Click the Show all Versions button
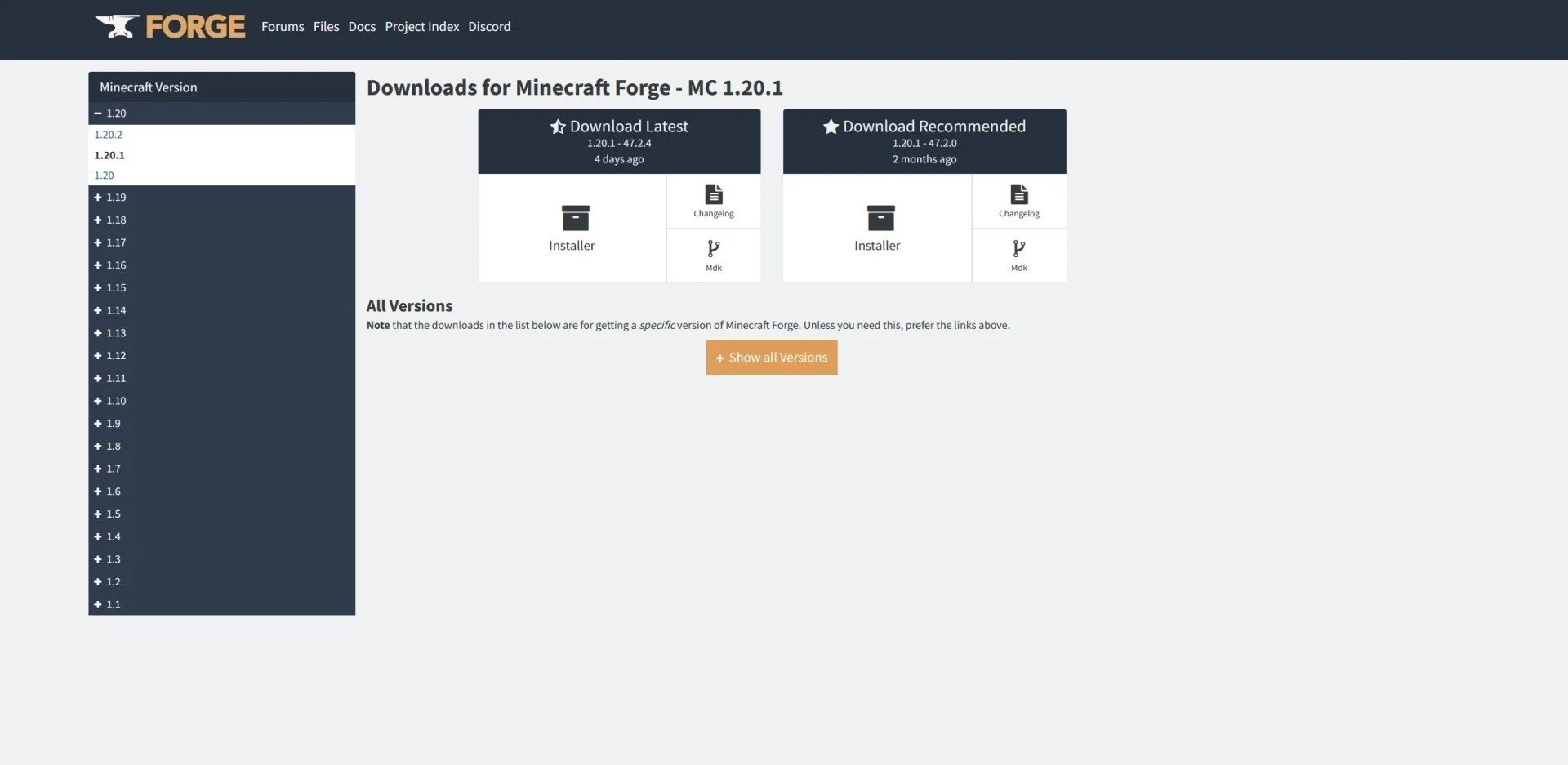The height and width of the screenshot is (765, 1568). click(772, 358)
